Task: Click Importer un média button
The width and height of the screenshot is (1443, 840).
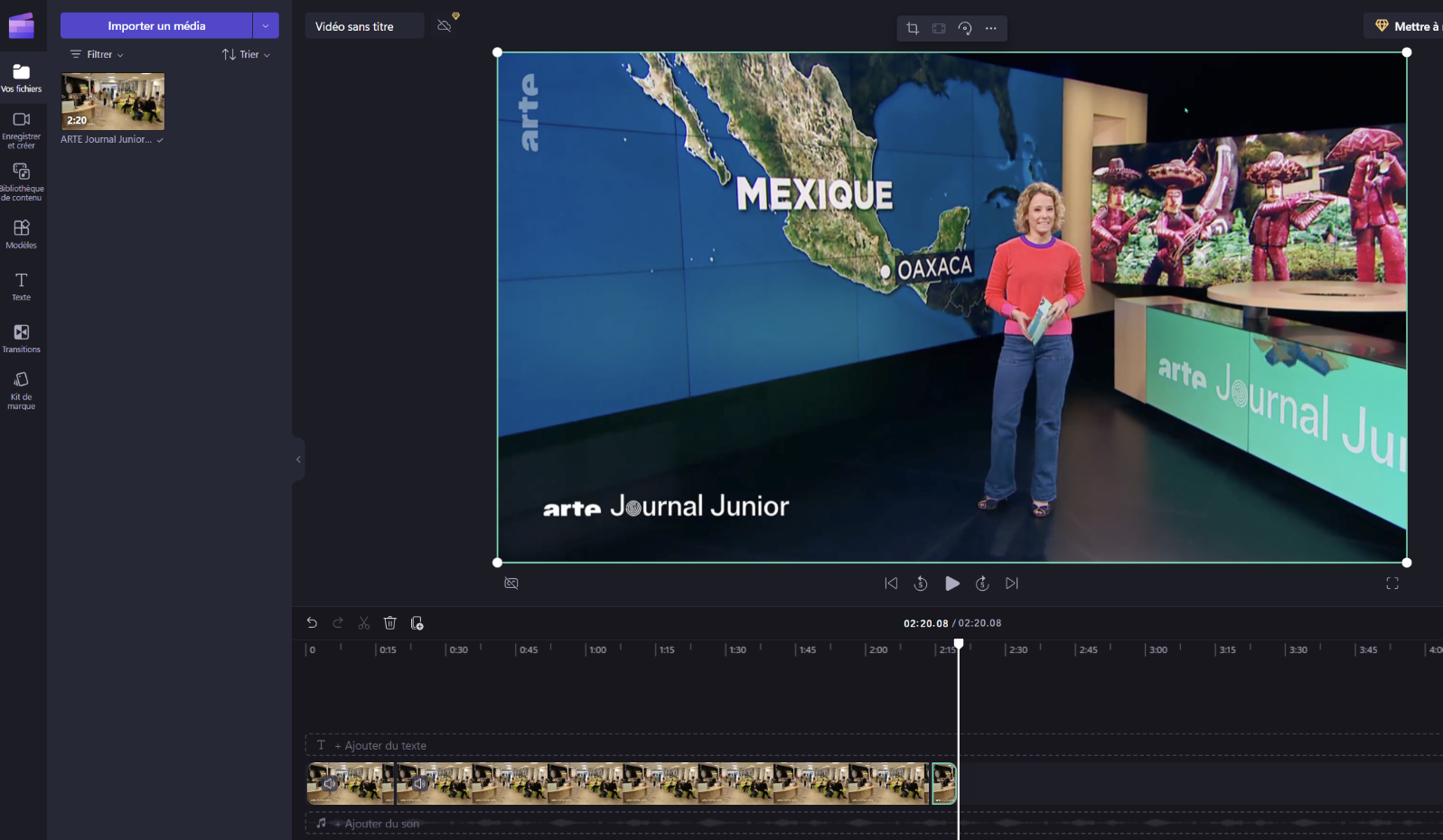Action: [156, 25]
